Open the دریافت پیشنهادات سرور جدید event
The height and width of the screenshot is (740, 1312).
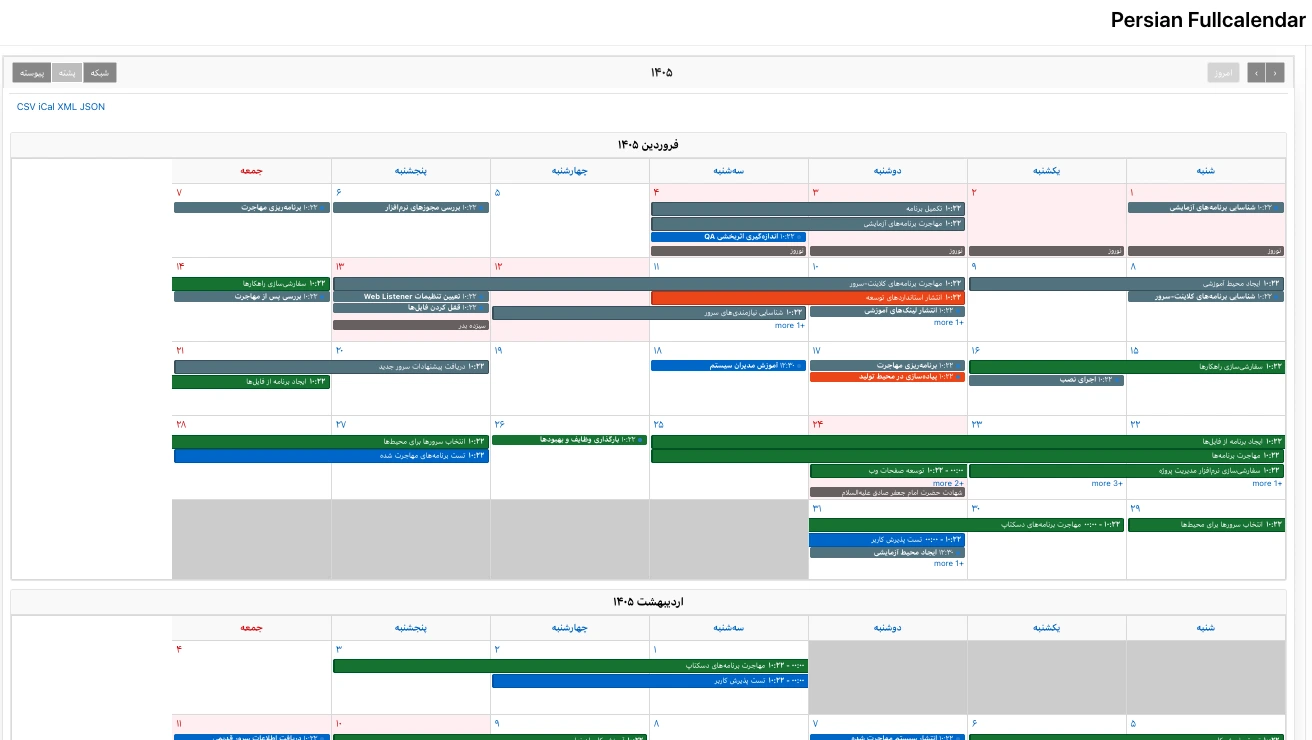click(x=331, y=367)
